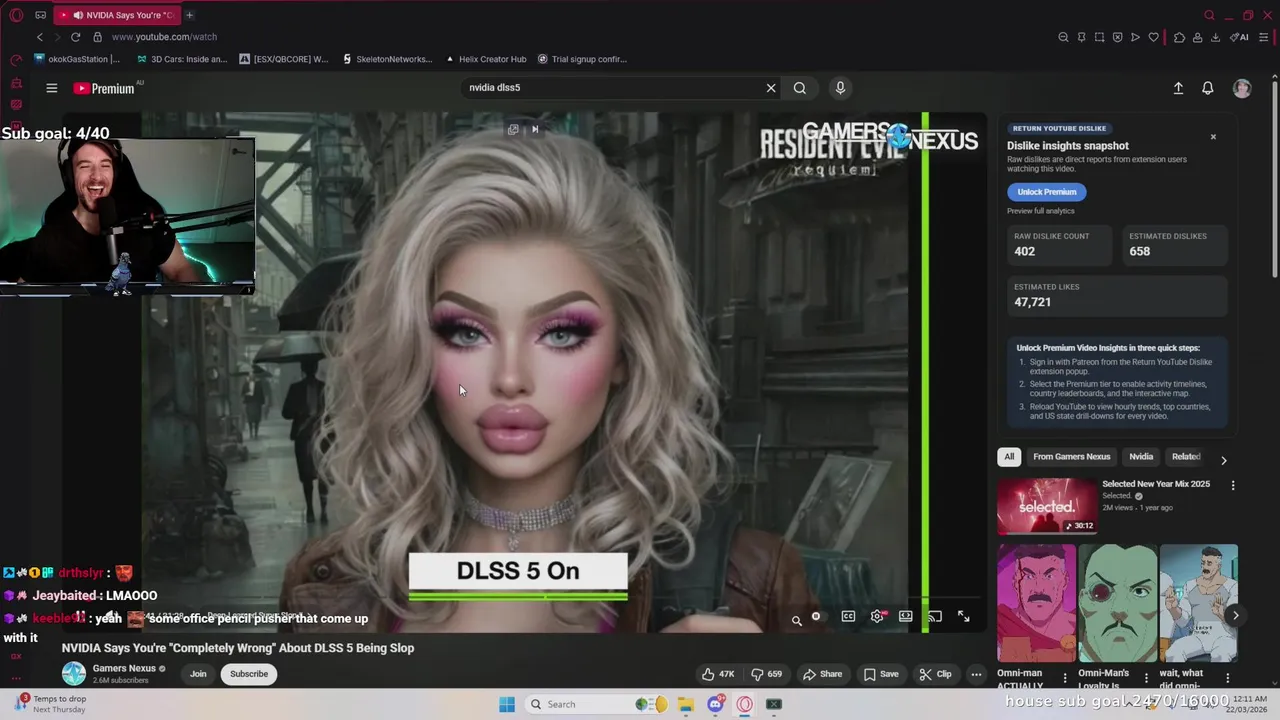Open the browser easy setup menu
This screenshot has height=720, width=1280.
point(1264,37)
